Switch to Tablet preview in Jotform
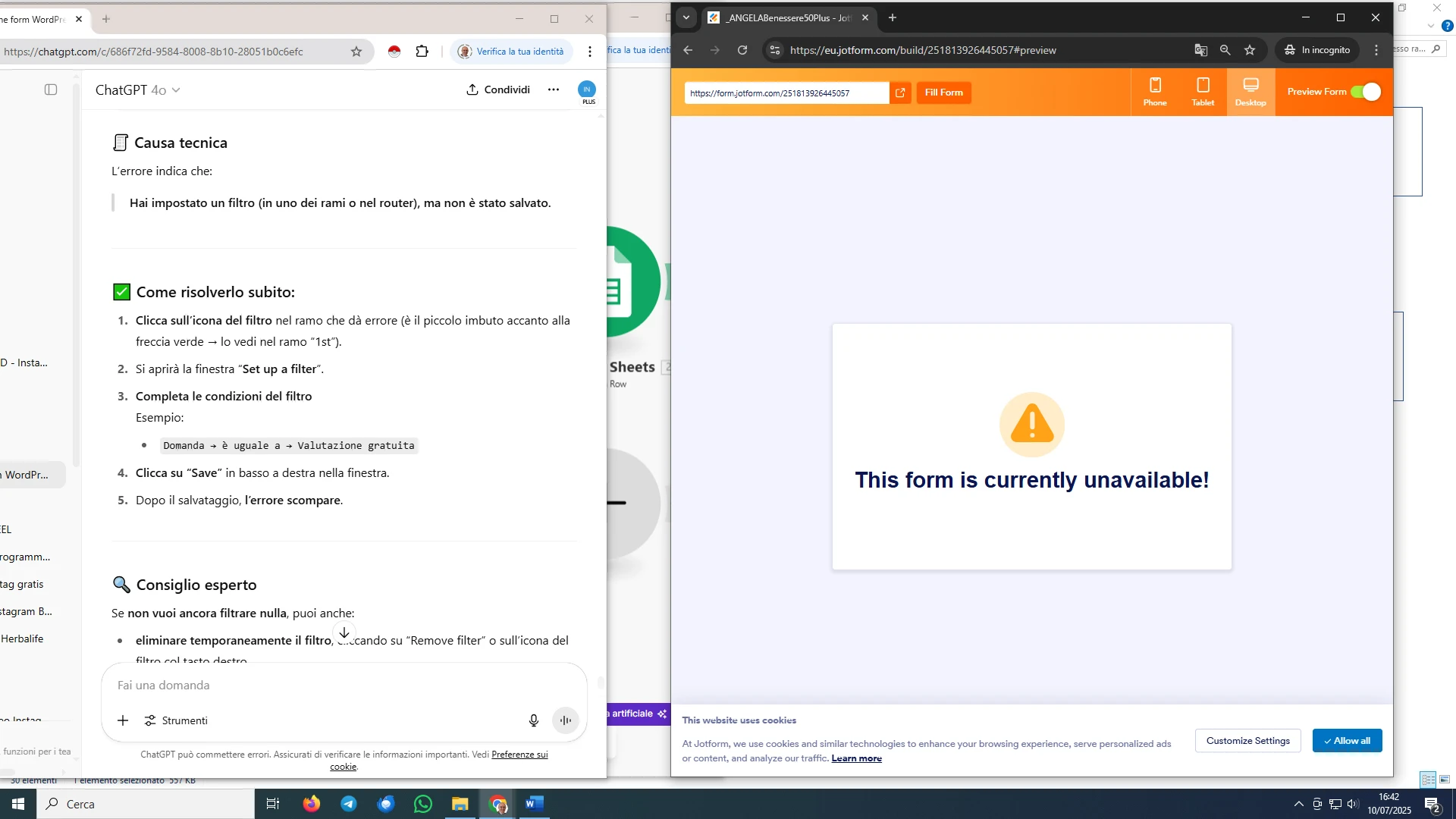 coord(1202,91)
